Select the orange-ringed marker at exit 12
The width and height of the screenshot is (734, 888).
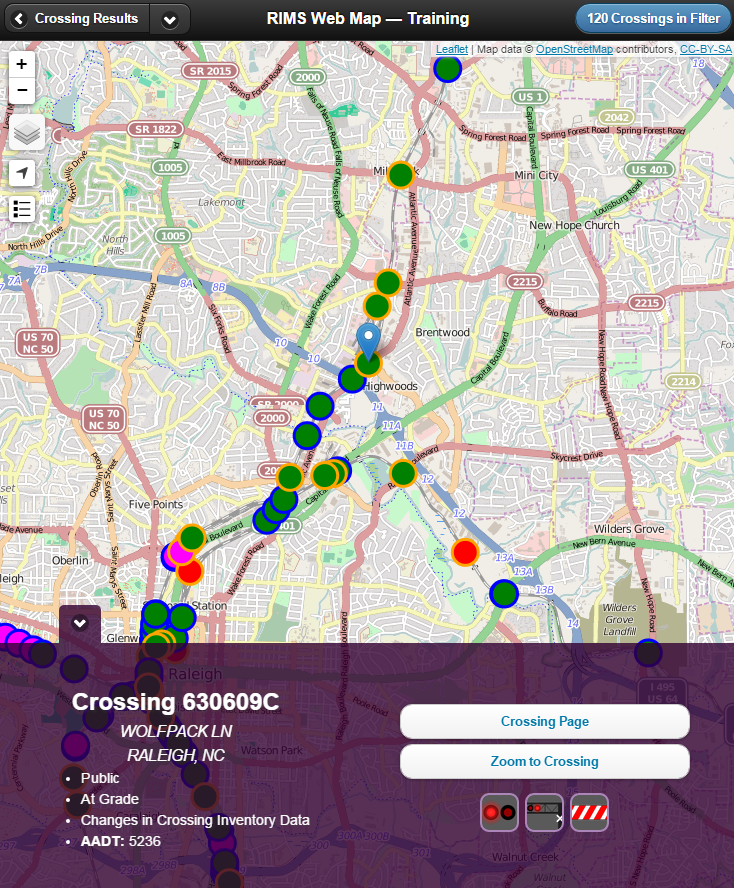tap(403, 473)
